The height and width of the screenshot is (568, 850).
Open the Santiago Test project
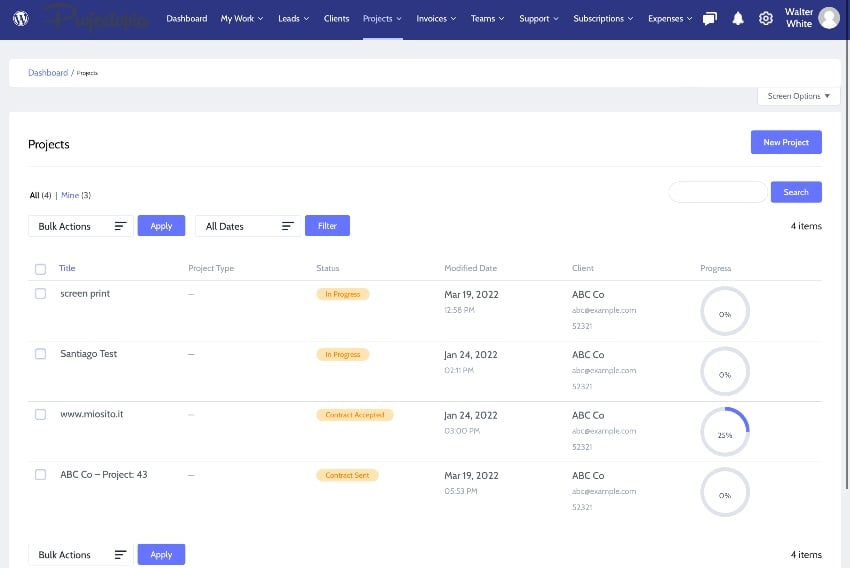pos(88,353)
